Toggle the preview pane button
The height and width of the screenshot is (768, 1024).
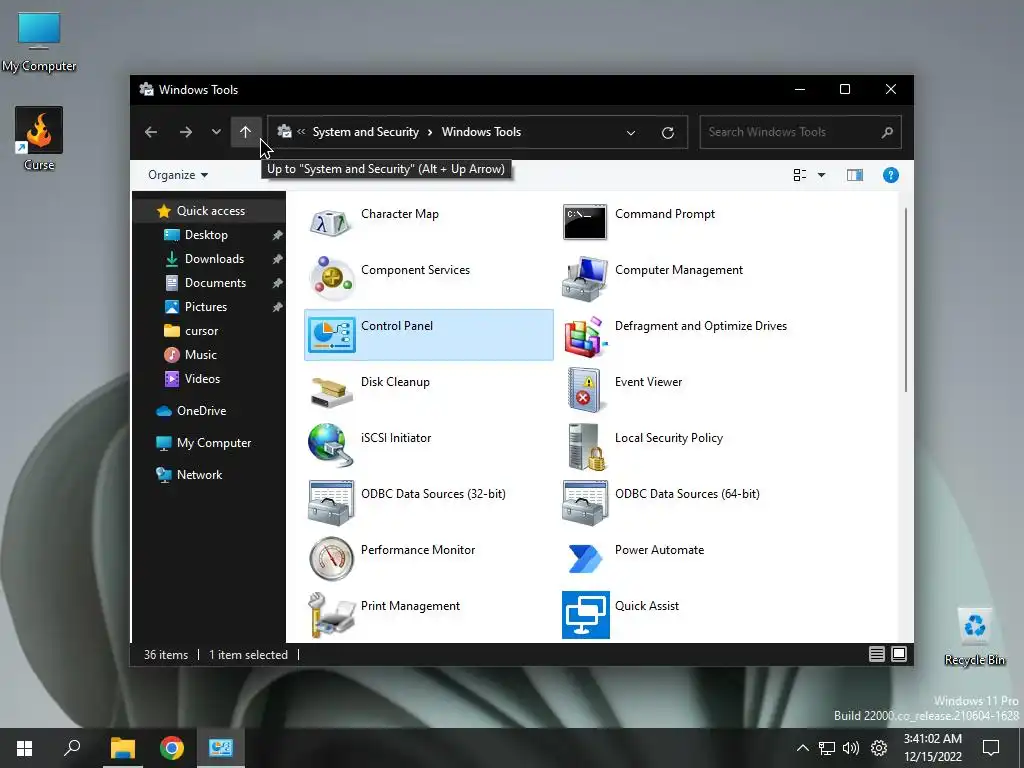855,175
